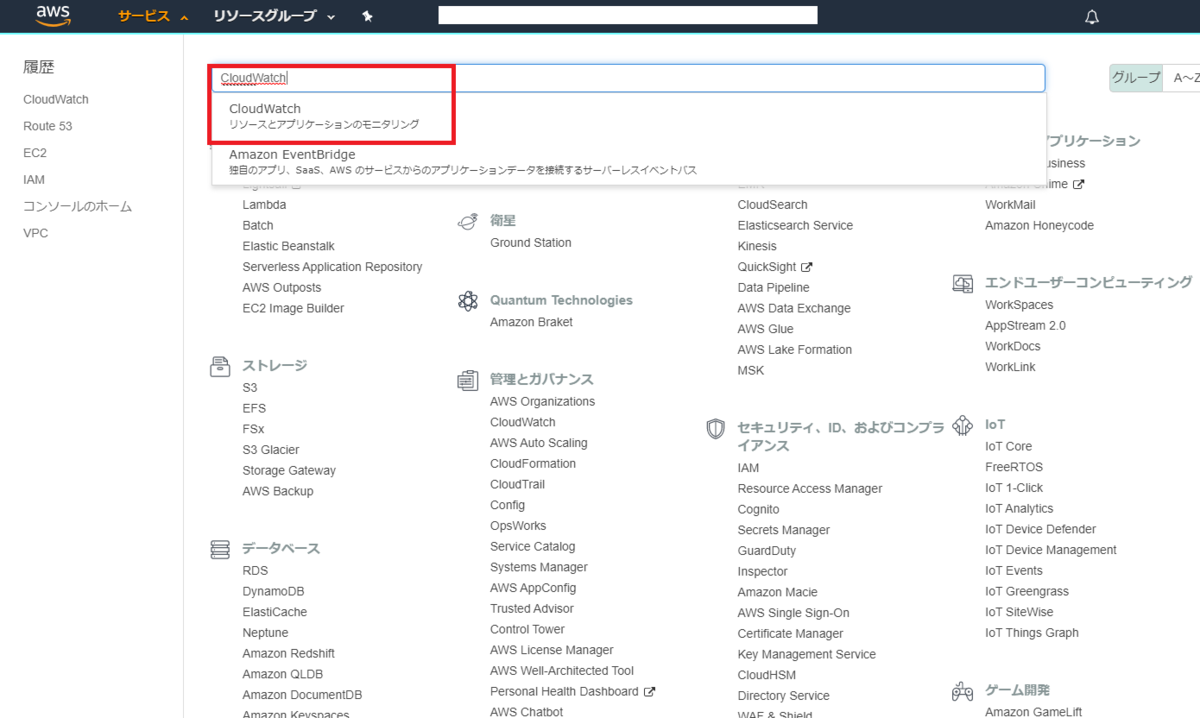Image resolution: width=1200 pixels, height=718 pixels.
Task: Open Elasticsearch Service
Action: [x=796, y=226]
